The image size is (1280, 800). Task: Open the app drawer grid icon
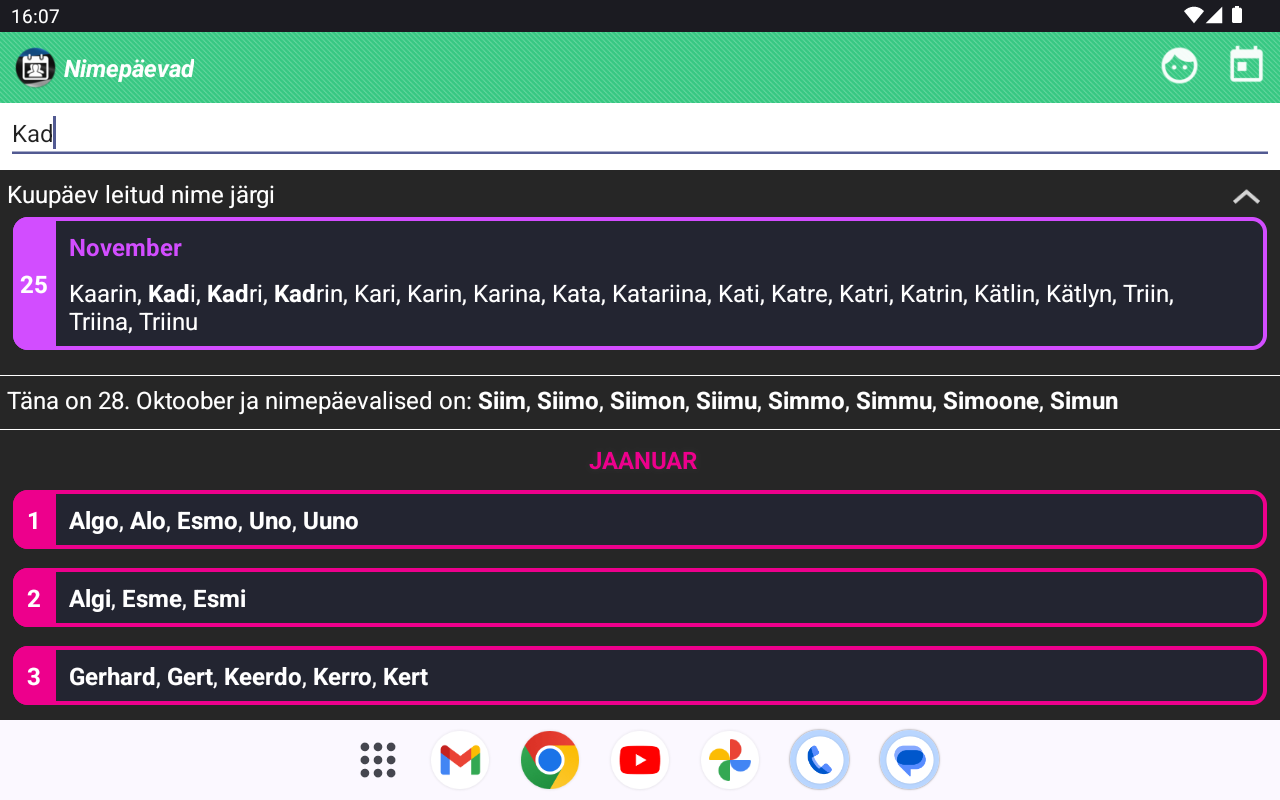point(378,760)
